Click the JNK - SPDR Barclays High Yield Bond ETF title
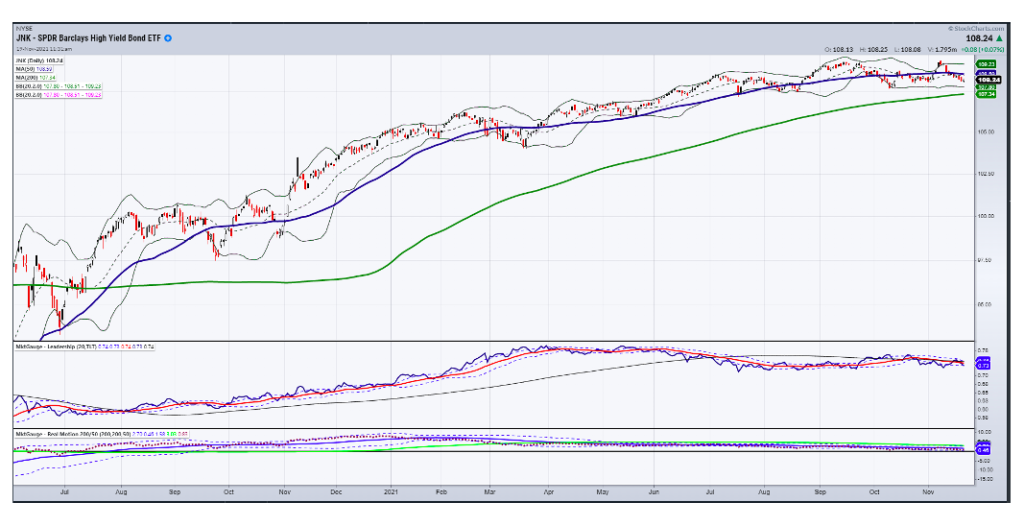This screenshot has height=526, width=1024. [88, 39]
